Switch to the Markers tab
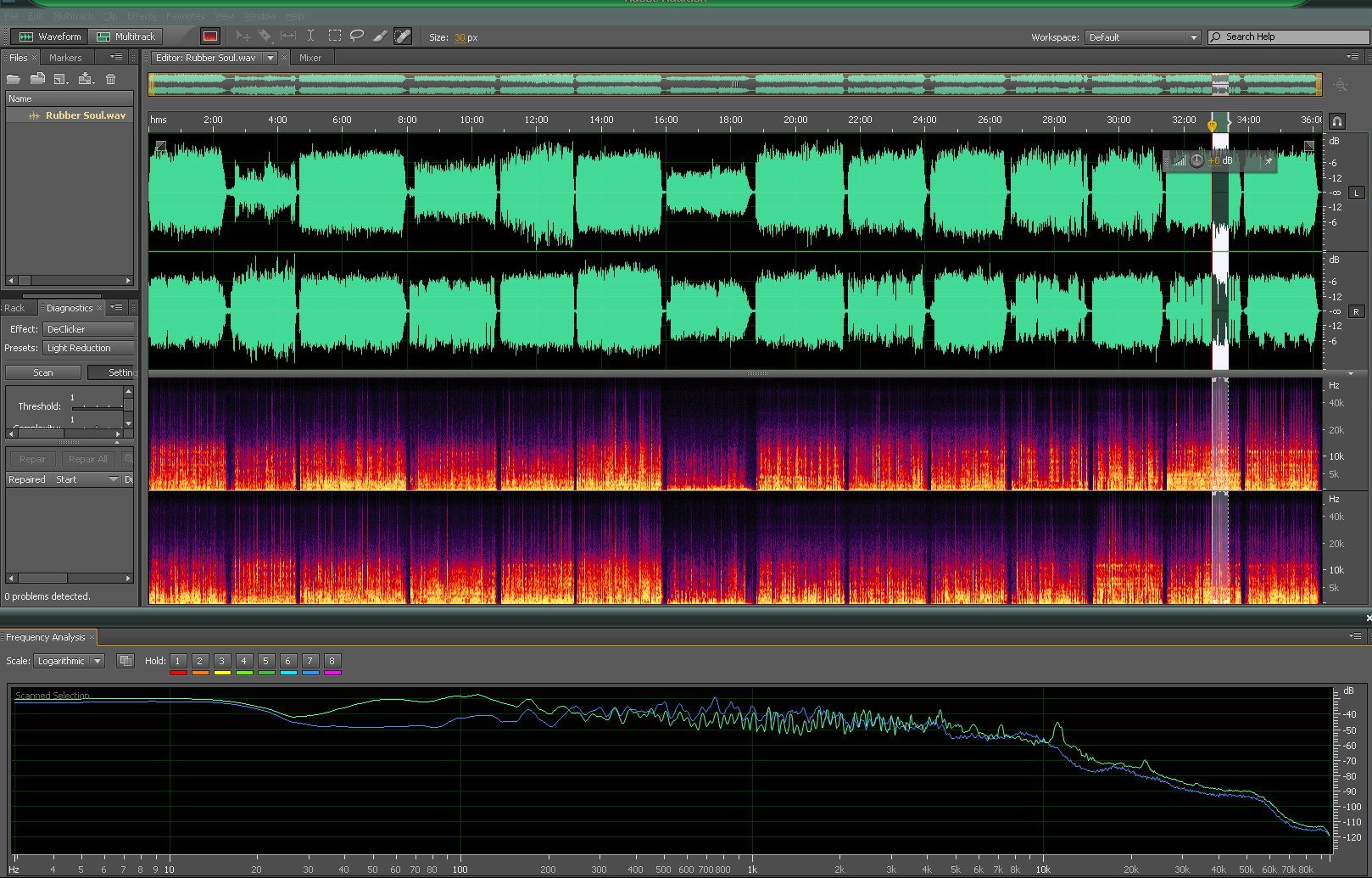Image resolution: width=1372 pixels, height=878 pixels. point(65,58)
